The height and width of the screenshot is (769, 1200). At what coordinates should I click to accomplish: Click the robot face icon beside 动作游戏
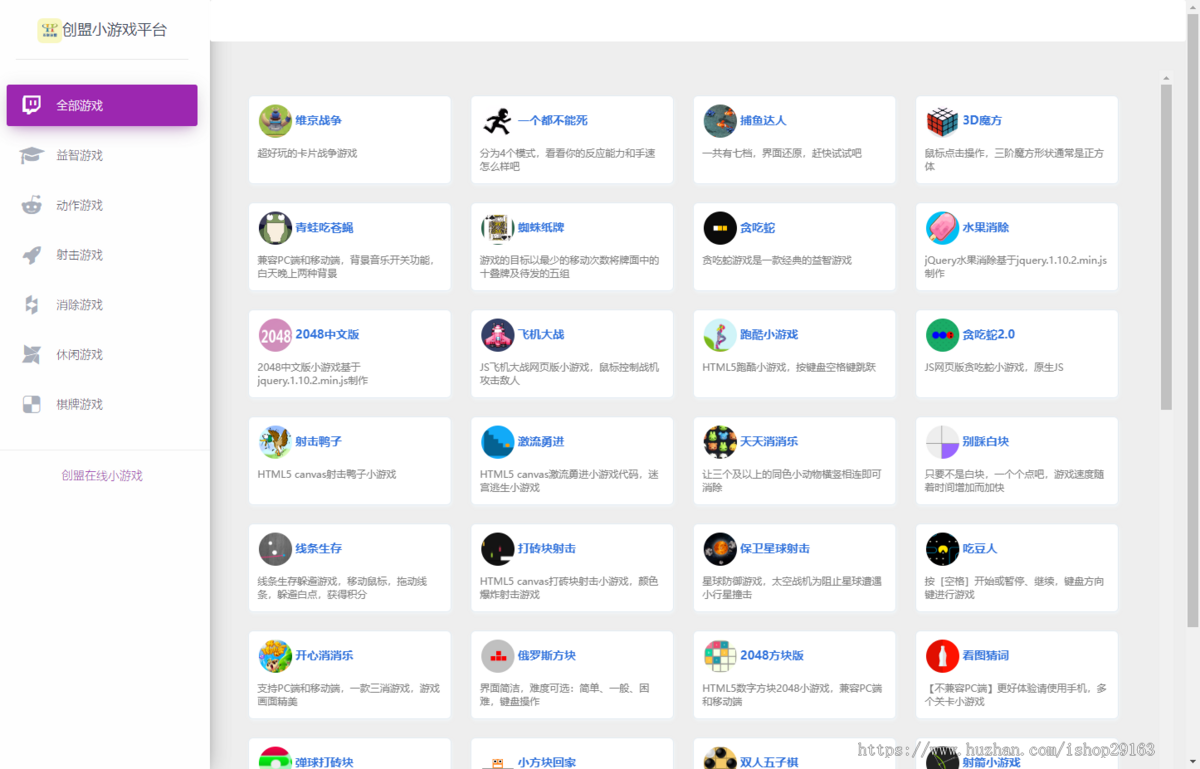tap(32, 205)
